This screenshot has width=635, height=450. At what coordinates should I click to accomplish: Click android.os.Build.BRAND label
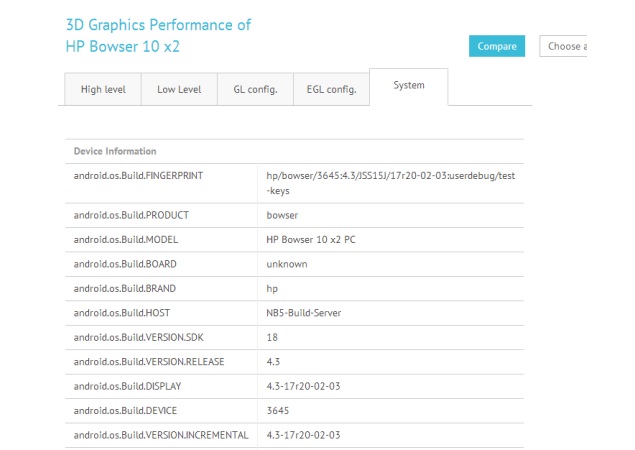[125, 288]
